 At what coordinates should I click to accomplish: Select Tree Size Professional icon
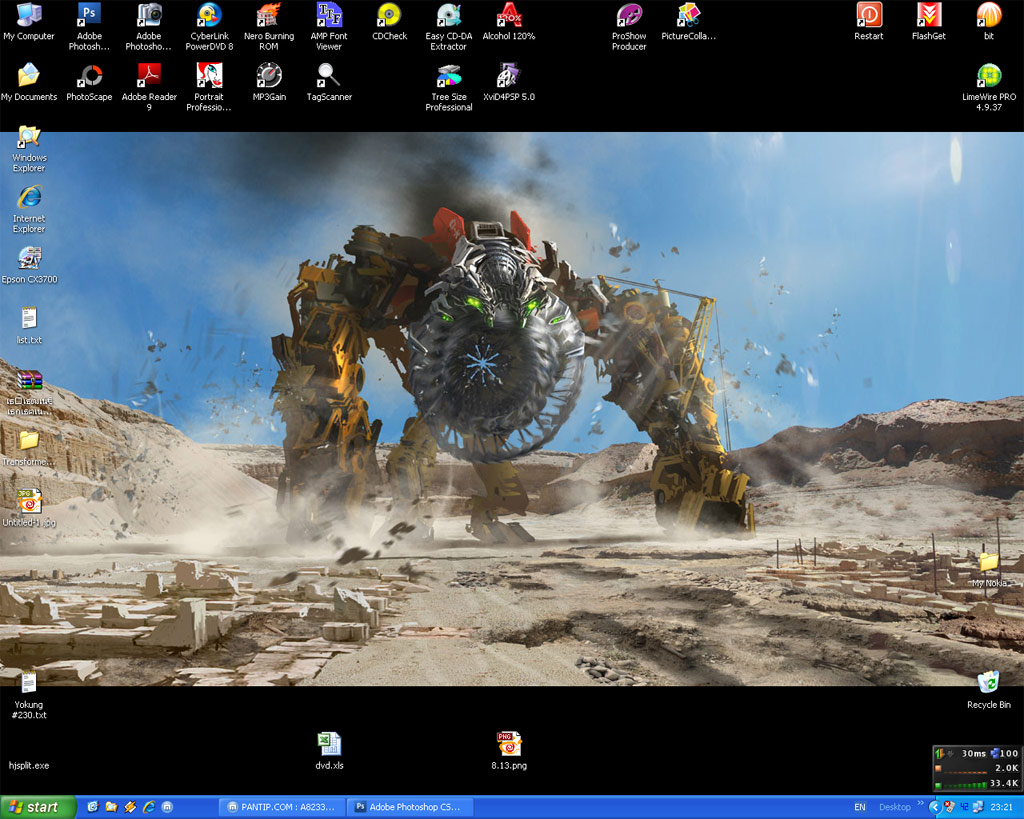[x=449, y=87]
